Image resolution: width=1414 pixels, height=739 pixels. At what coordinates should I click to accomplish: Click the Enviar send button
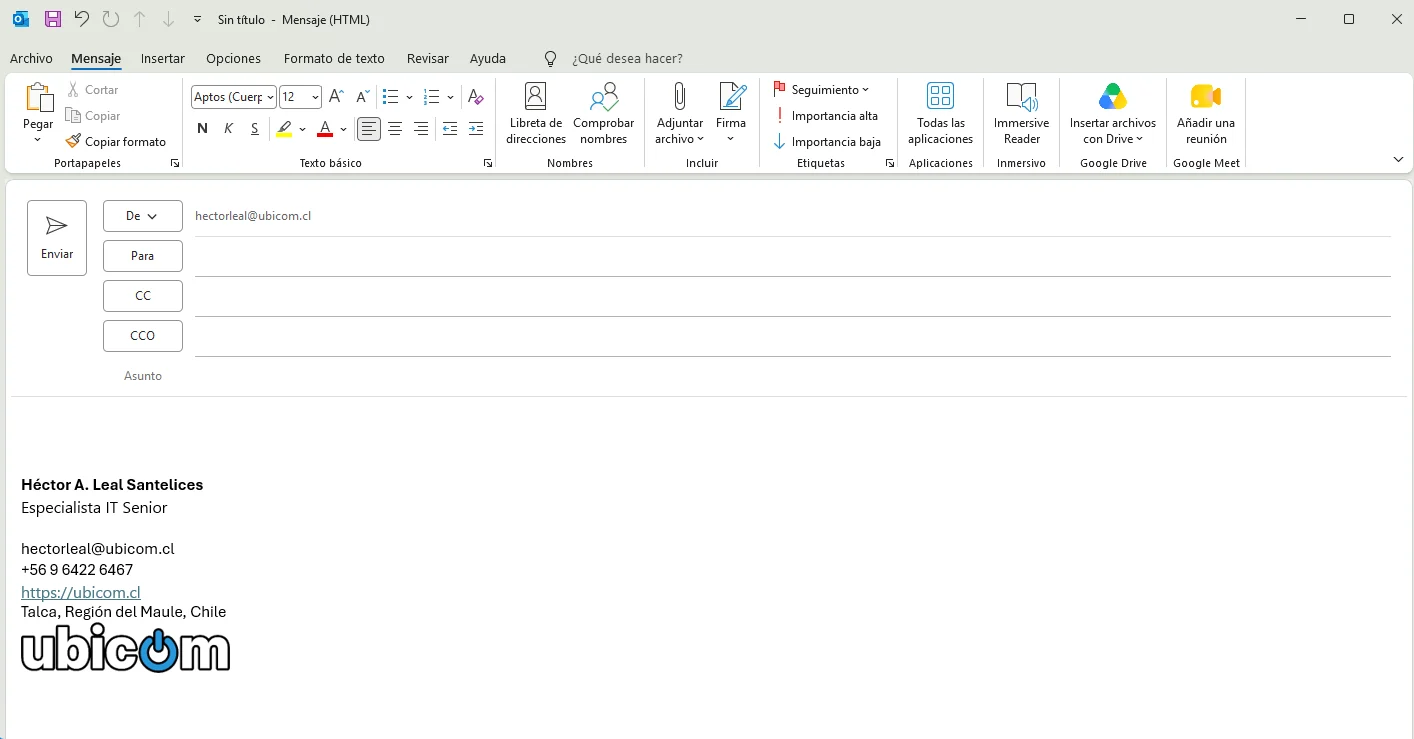point(57,238)
